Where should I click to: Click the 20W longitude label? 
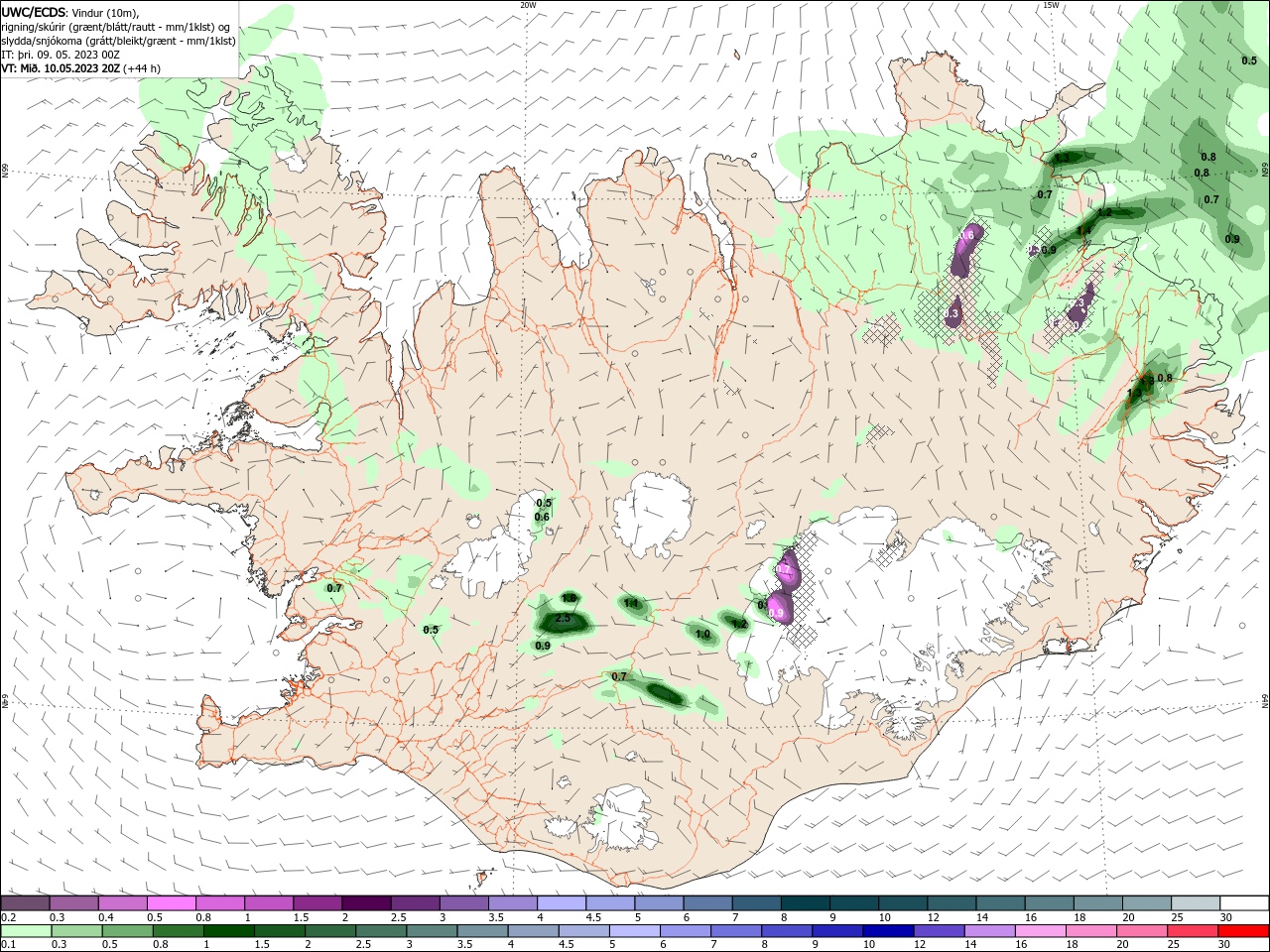[528, 5]
